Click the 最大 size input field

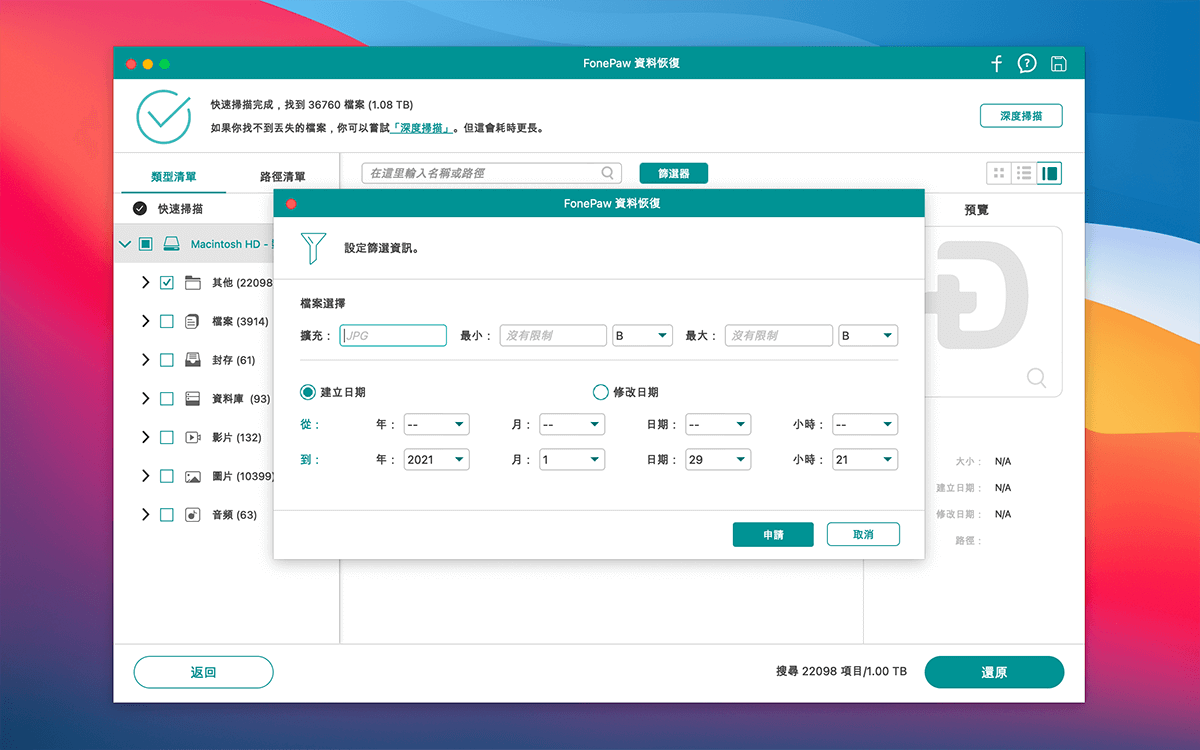tap(779, 336)
